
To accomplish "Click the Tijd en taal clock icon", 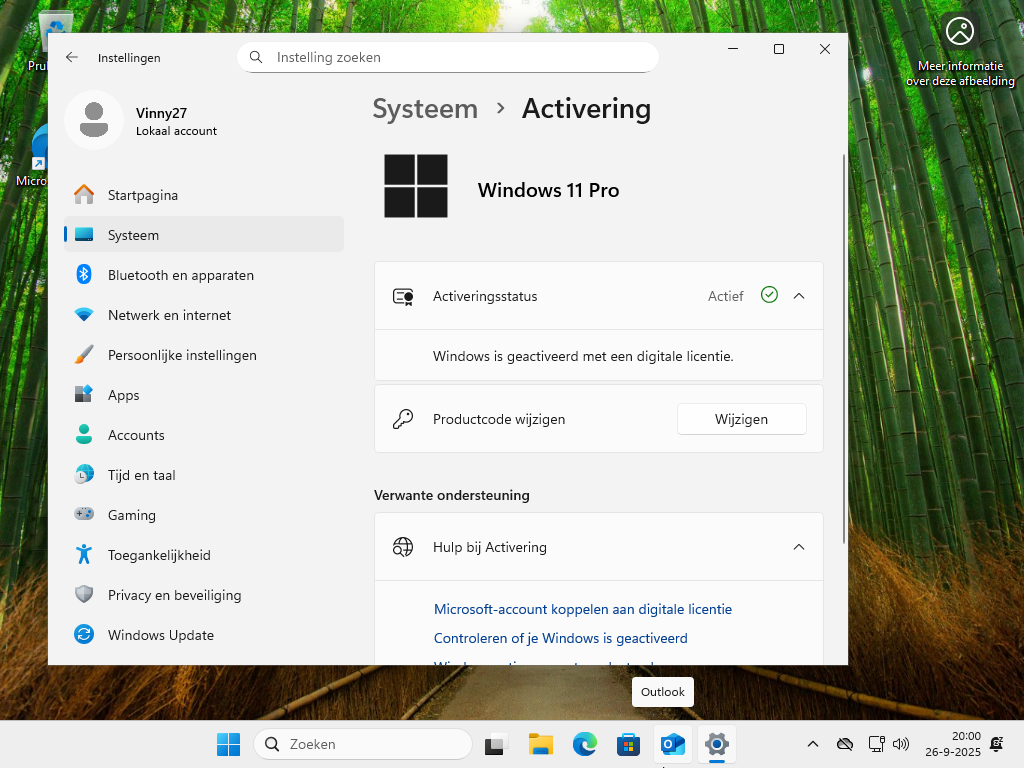I will coord(84,474).
